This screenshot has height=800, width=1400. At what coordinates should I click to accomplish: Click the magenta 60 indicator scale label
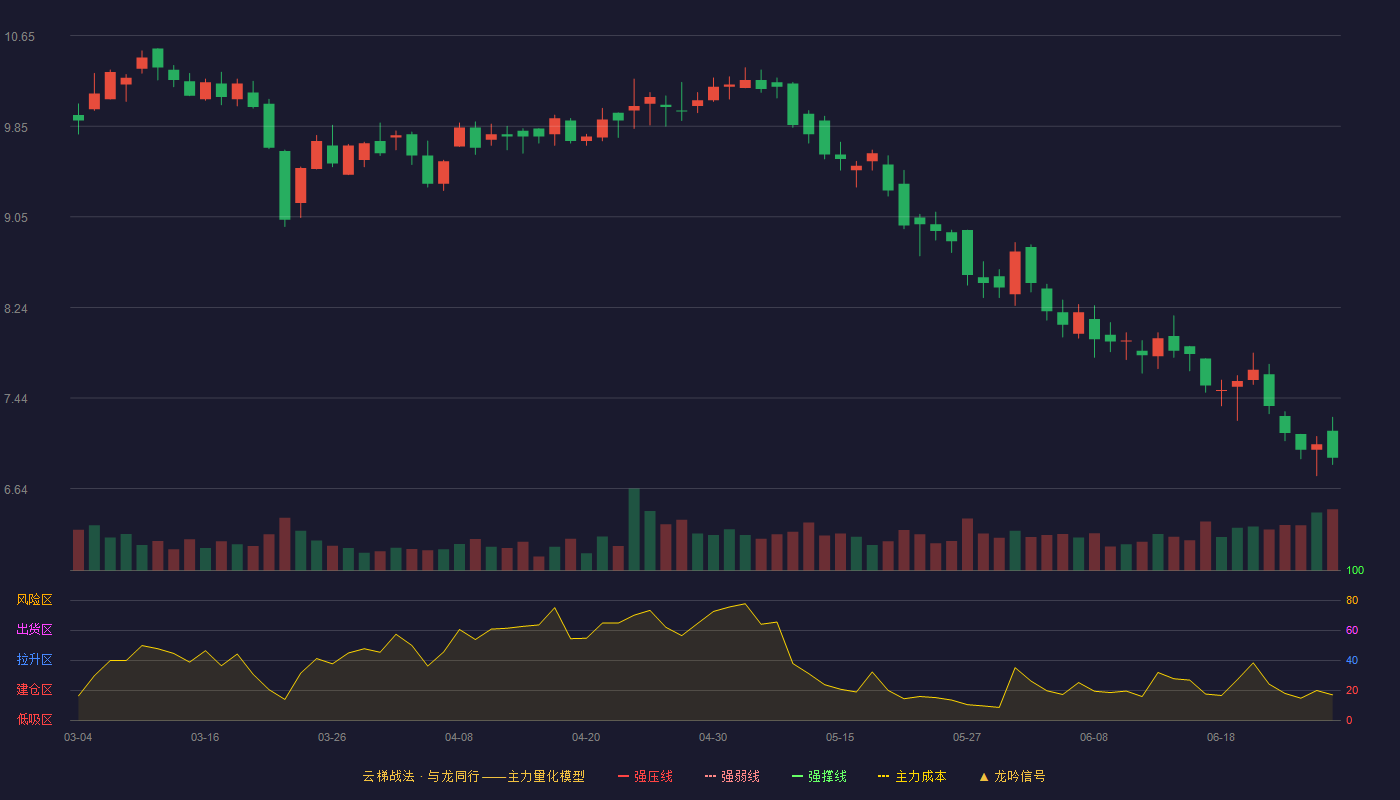tap(1352, 630)
